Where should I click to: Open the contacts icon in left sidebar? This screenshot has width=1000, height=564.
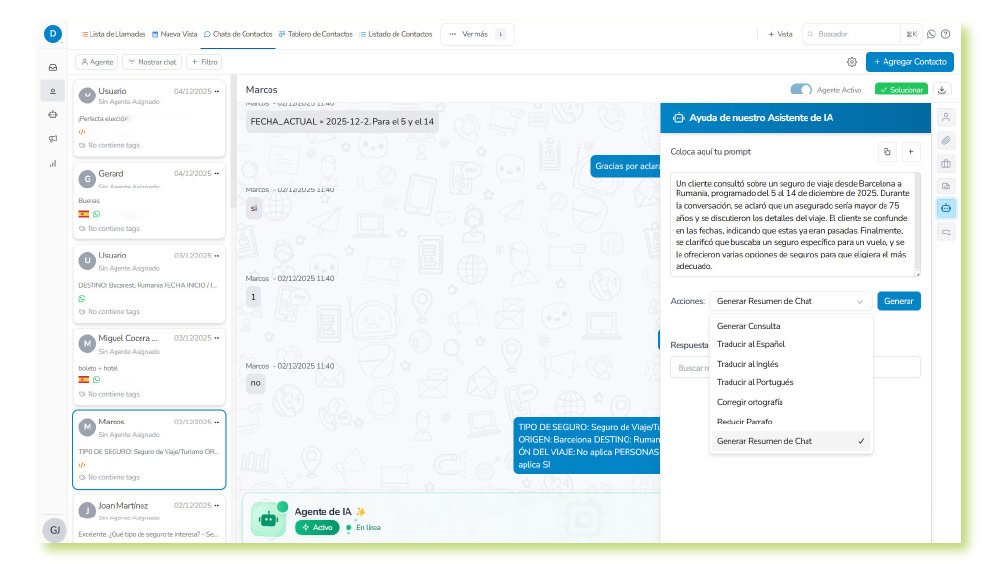point(53,91)
